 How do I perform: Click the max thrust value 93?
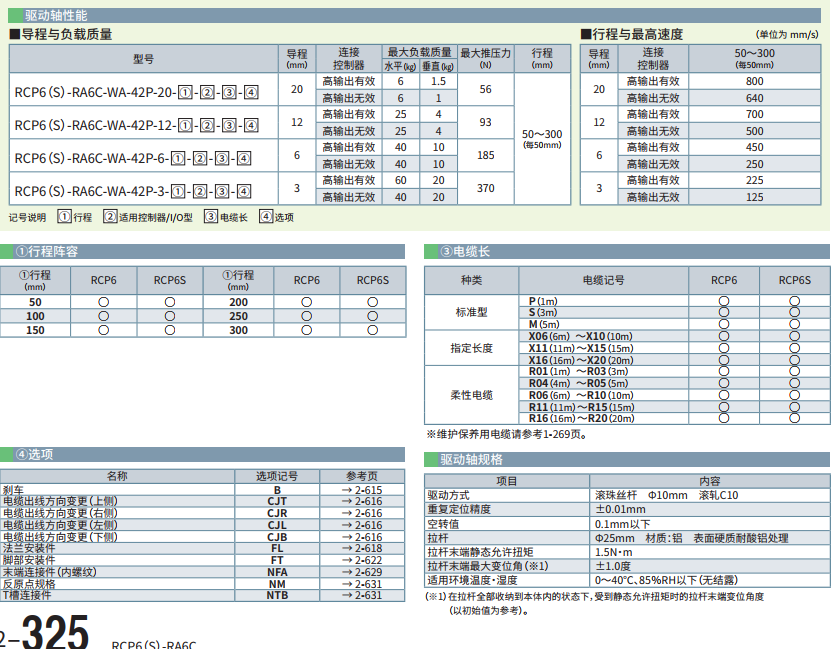tap(485, 122)
